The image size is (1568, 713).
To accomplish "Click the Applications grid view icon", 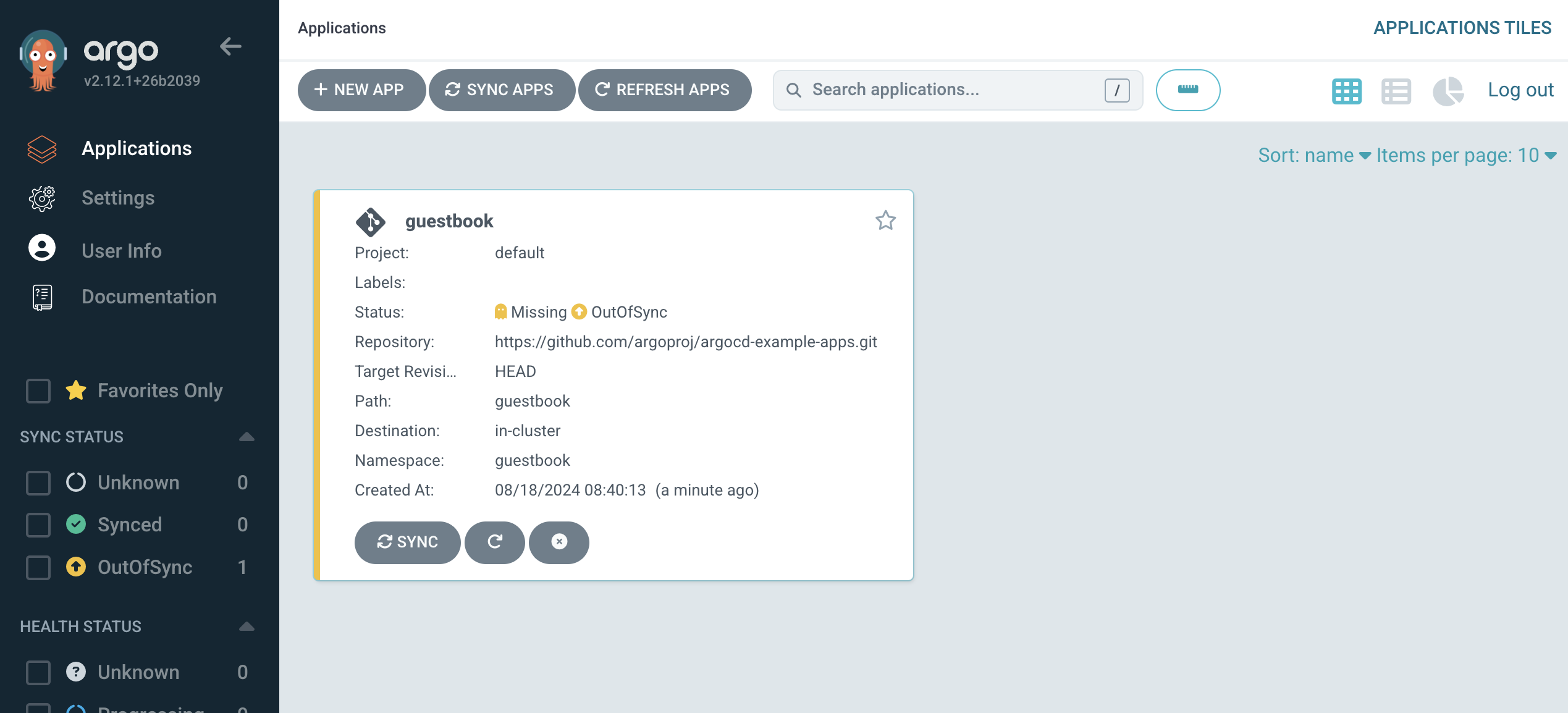I will click(1346, 91).
